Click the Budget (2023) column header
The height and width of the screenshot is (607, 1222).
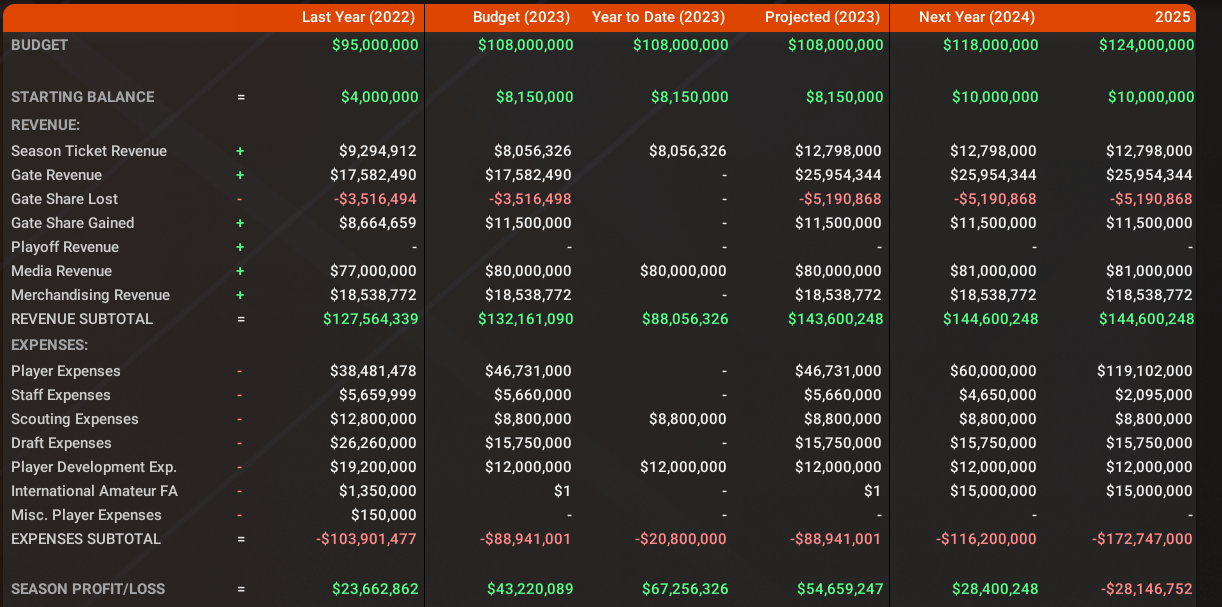[521, 17]
